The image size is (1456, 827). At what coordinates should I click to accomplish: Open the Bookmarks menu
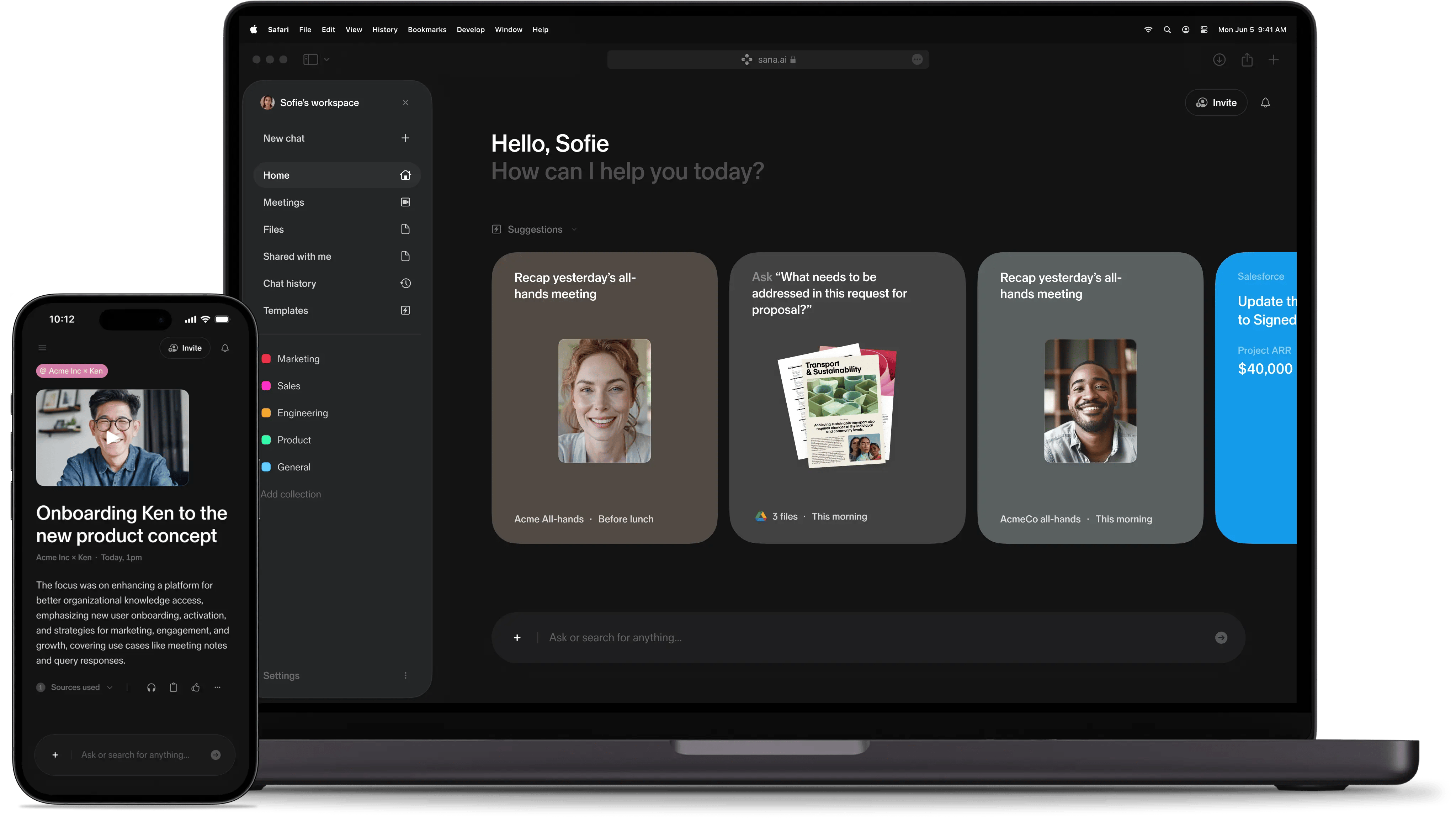[427, 30]
